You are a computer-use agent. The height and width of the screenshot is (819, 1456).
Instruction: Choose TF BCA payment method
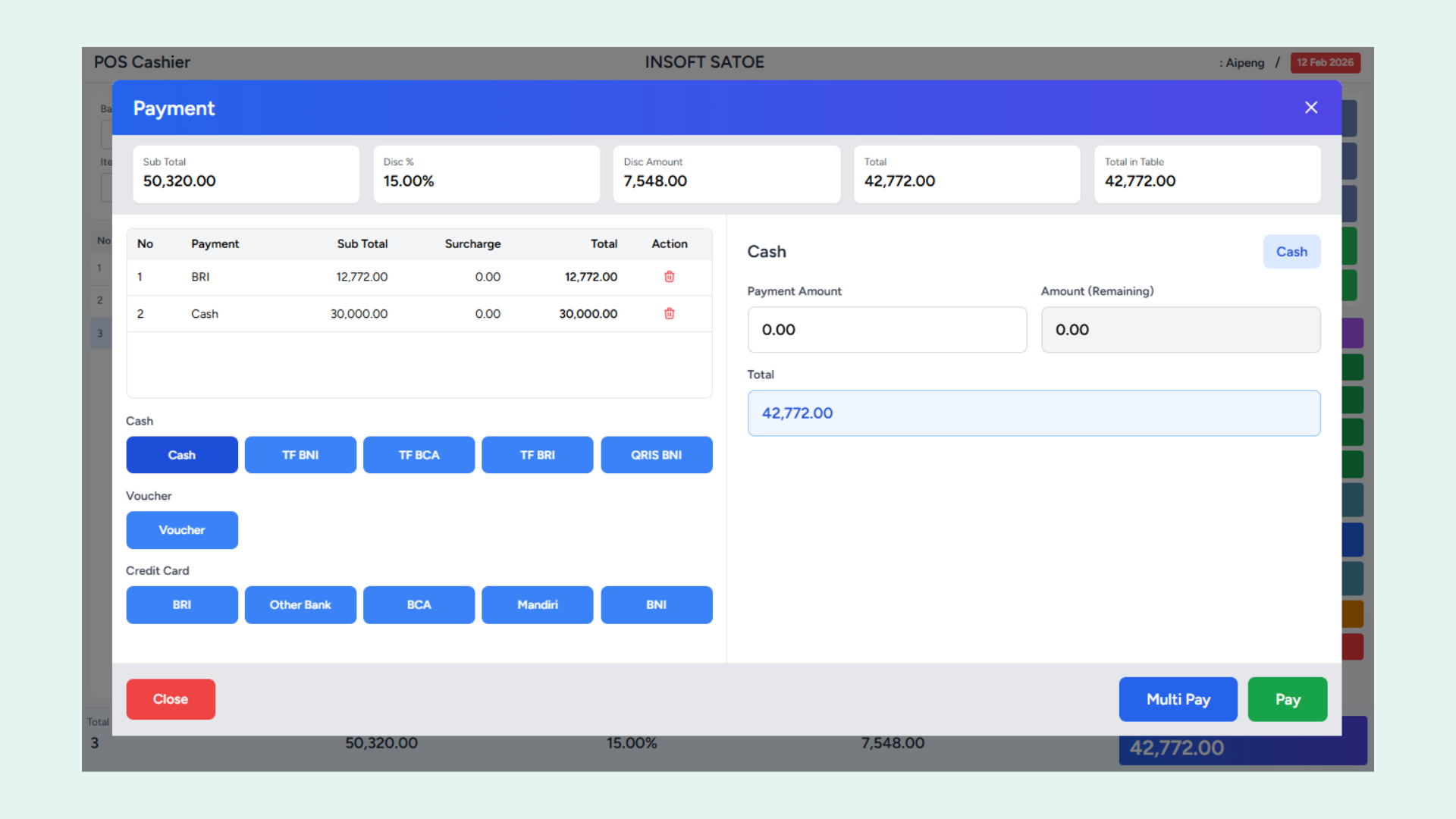[419, 455]
